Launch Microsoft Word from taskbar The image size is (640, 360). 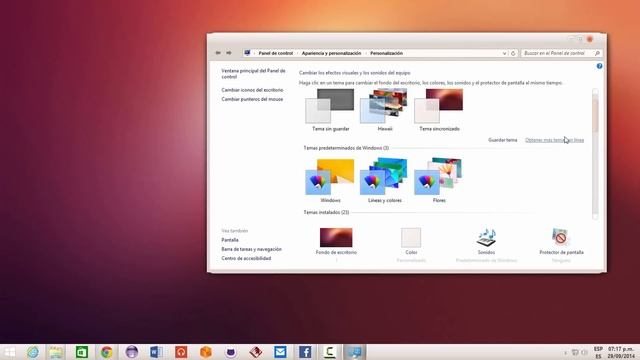click(x=156, y=352)
